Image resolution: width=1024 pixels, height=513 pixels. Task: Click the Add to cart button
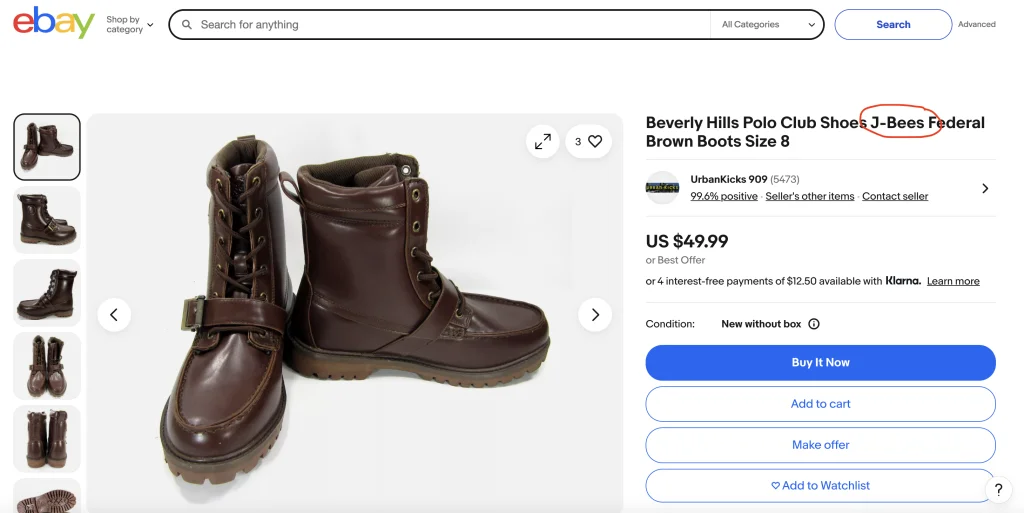(820, 404)
